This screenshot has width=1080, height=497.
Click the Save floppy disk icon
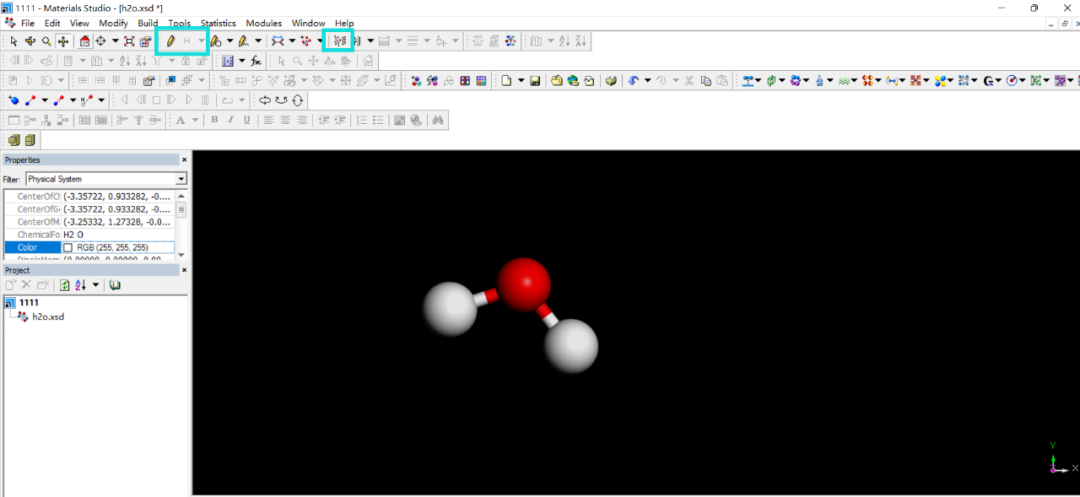(534, 81)
